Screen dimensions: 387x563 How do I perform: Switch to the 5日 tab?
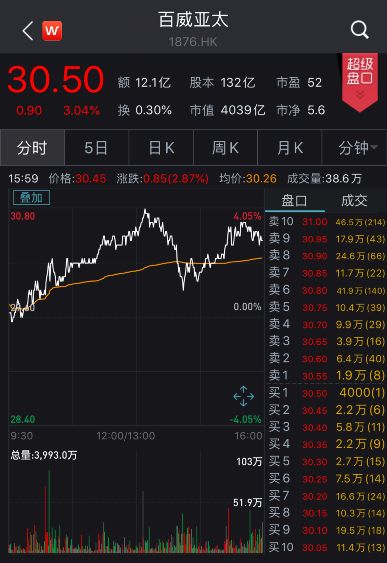96,148
